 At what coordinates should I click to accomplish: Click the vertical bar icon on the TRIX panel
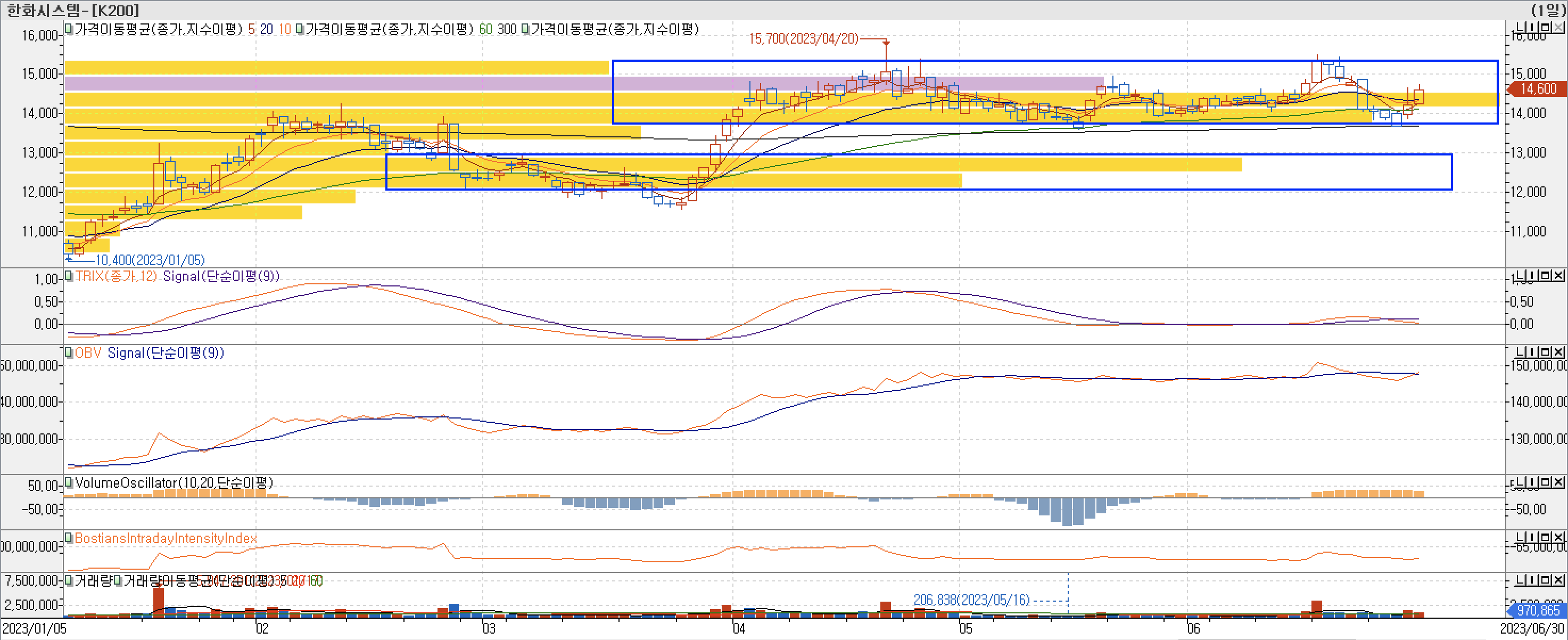click(x=1532, y=276)
